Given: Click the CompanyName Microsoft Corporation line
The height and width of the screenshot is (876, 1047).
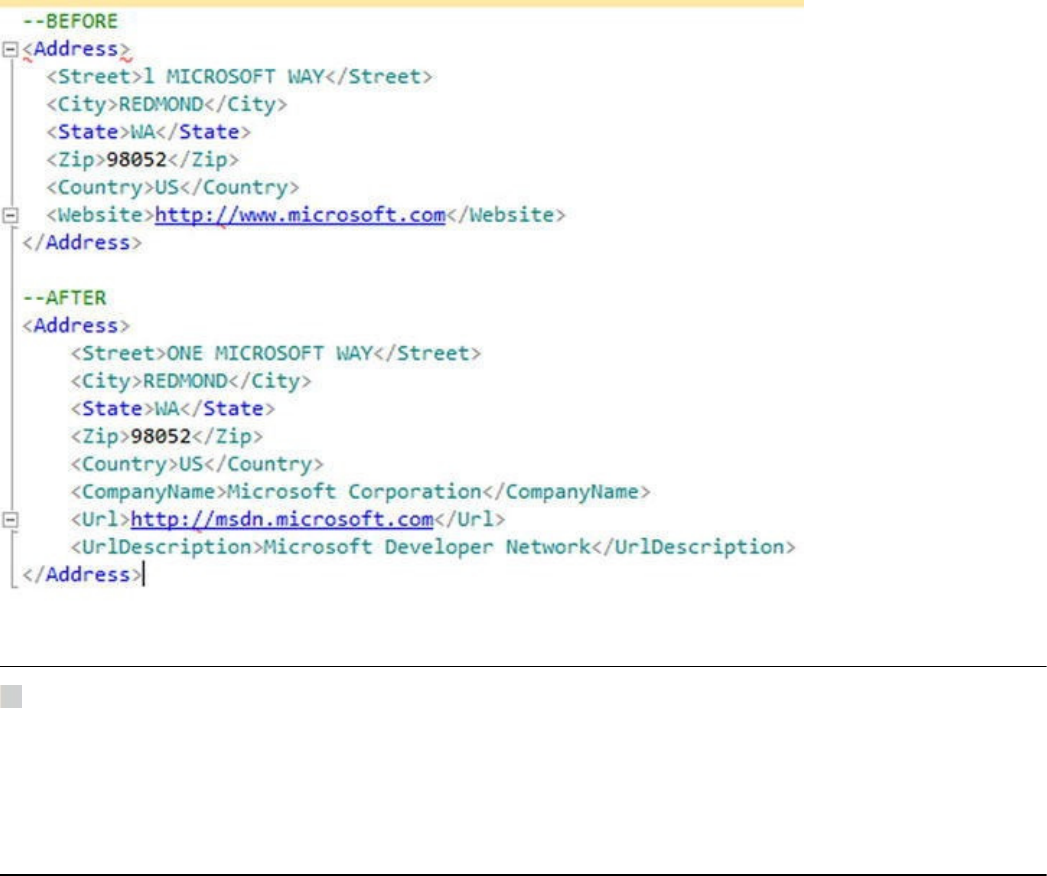Looking at the screenshot, I should [x=360, y=492].
